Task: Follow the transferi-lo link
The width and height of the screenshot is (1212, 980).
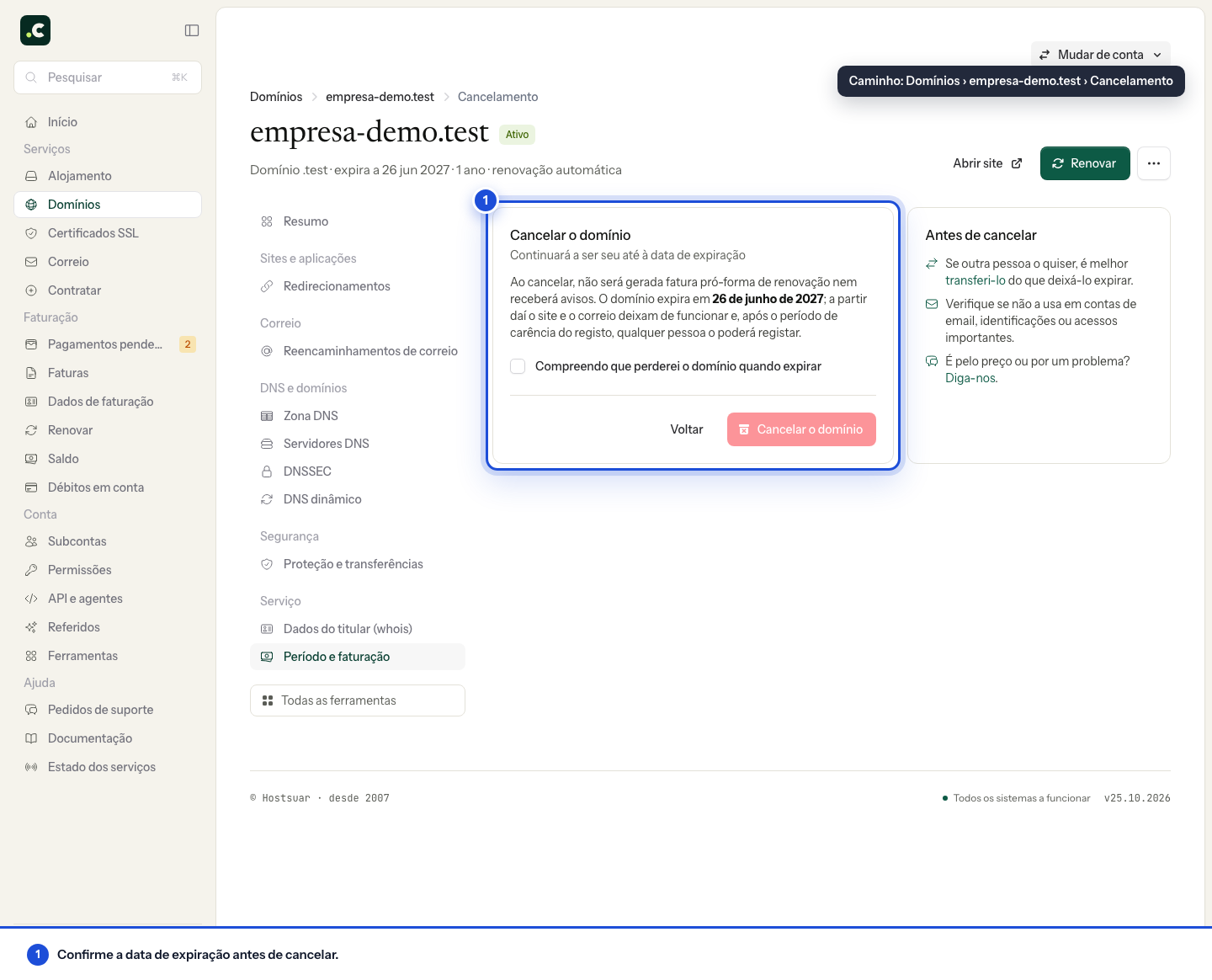Action: coord(975,280)
